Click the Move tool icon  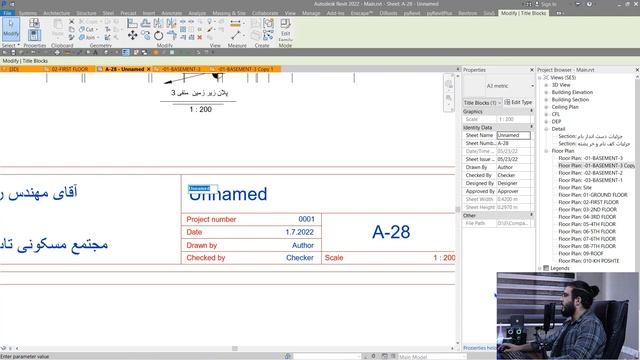[132, 36]
